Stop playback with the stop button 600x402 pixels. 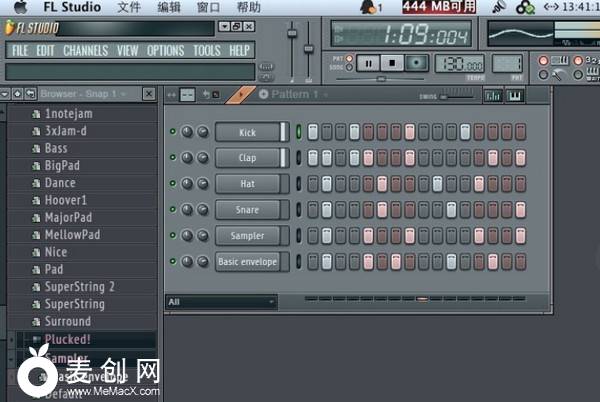coord(392,63)
